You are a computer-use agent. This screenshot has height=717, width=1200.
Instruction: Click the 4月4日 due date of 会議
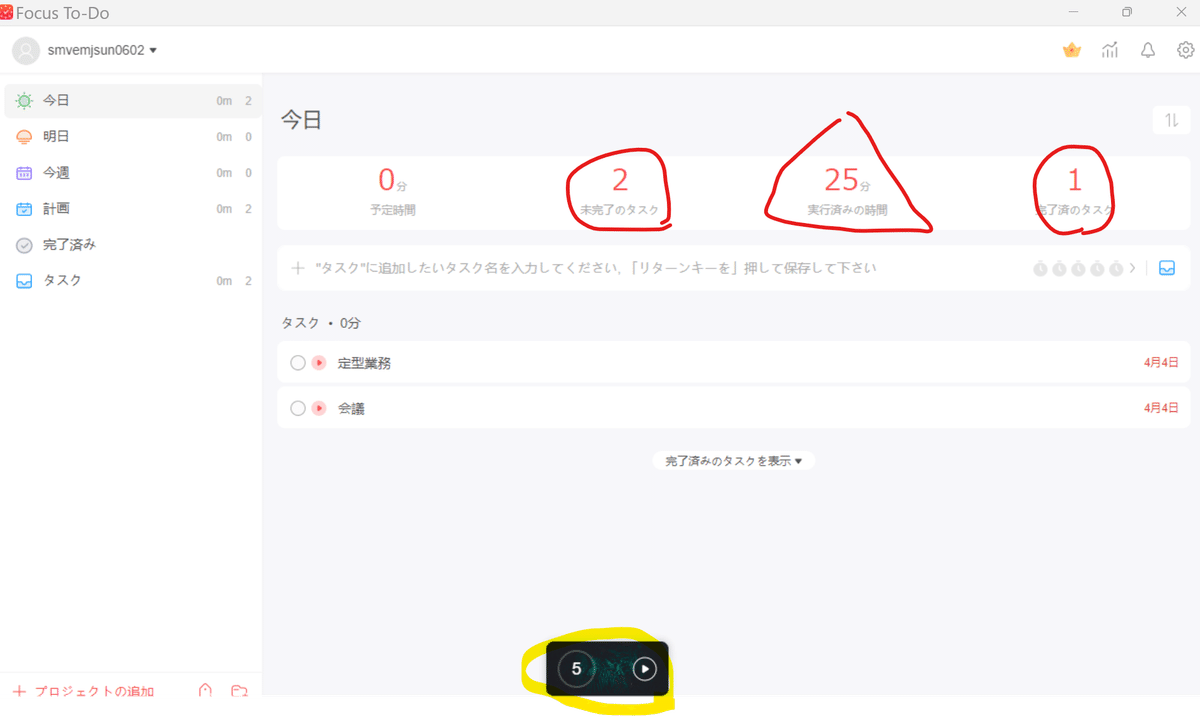tap(1161, 408)
